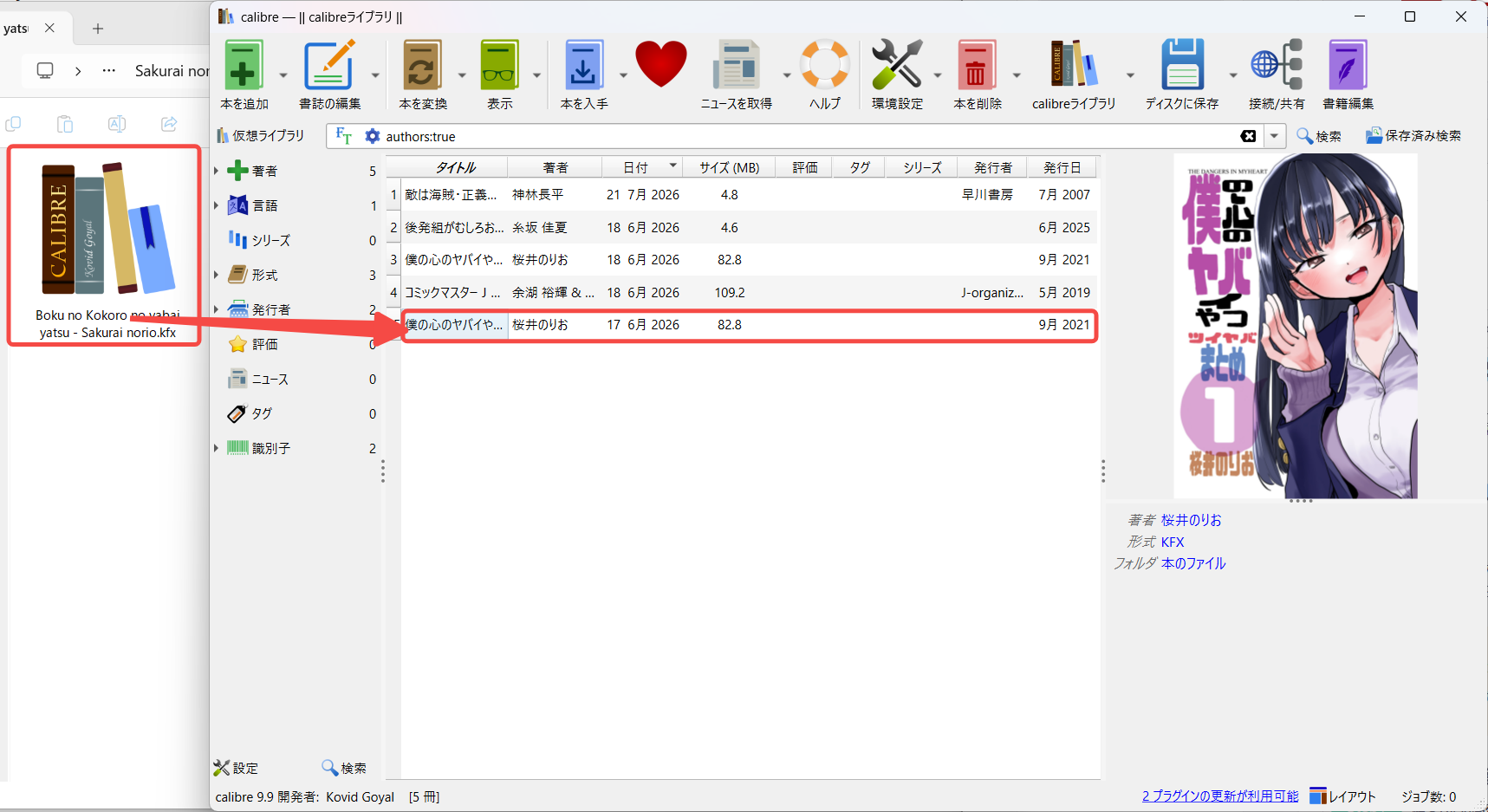Click the 保存済み検索 button

pos(1413,136)
